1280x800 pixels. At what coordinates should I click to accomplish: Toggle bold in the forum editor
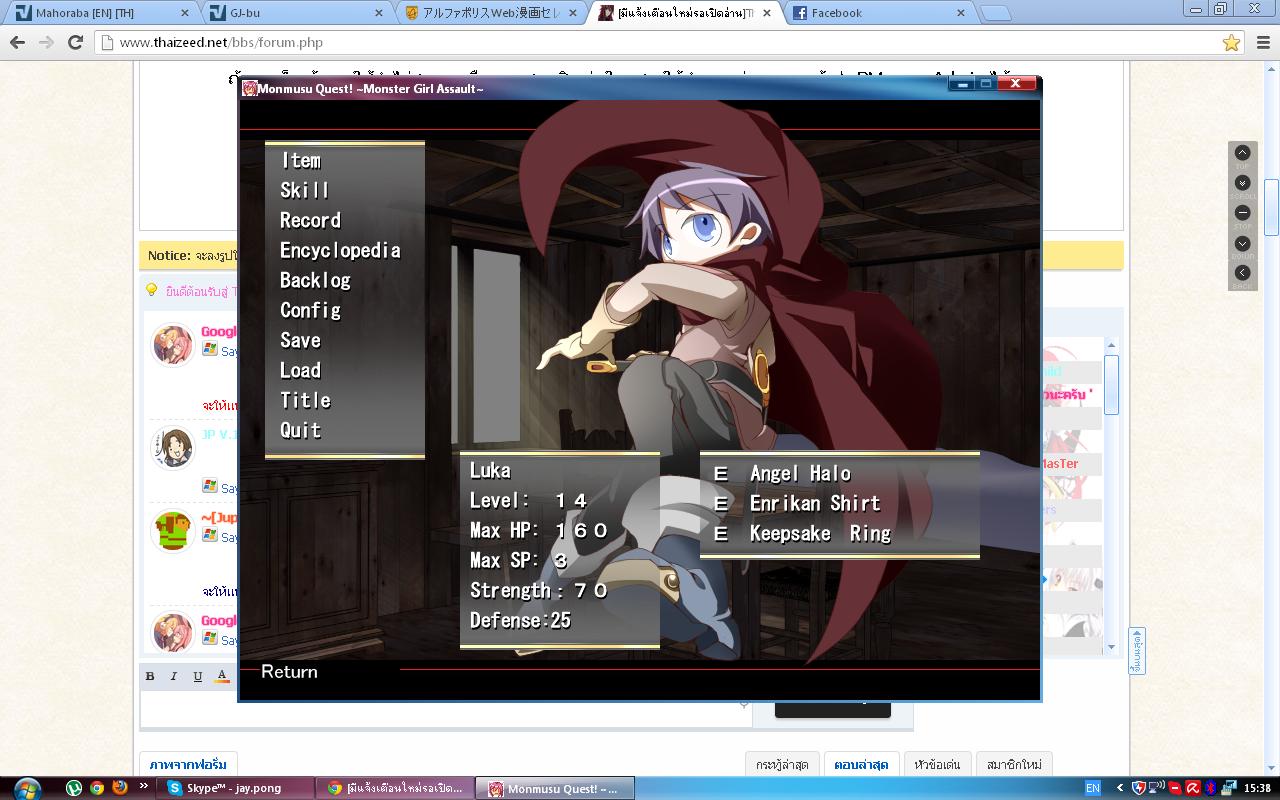coord(150,676)
